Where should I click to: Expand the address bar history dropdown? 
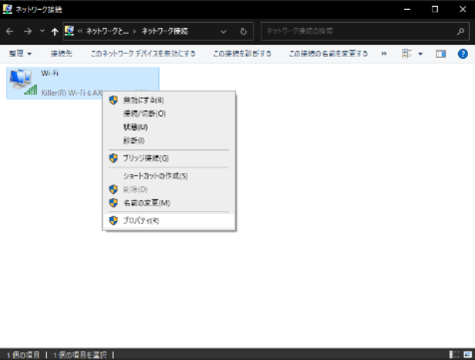(223, 32)
